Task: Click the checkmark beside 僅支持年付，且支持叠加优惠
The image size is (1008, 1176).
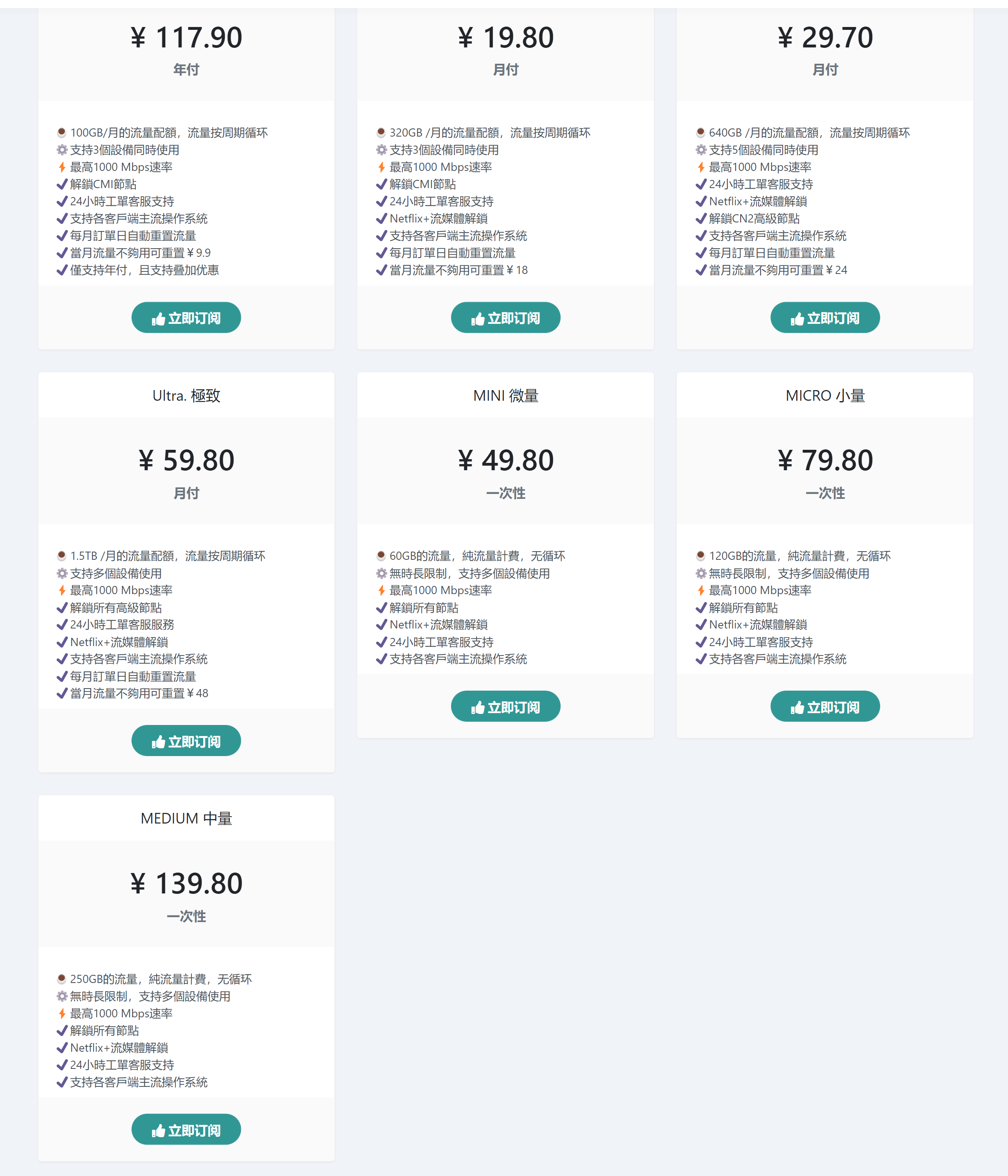Action: point(62,270)
